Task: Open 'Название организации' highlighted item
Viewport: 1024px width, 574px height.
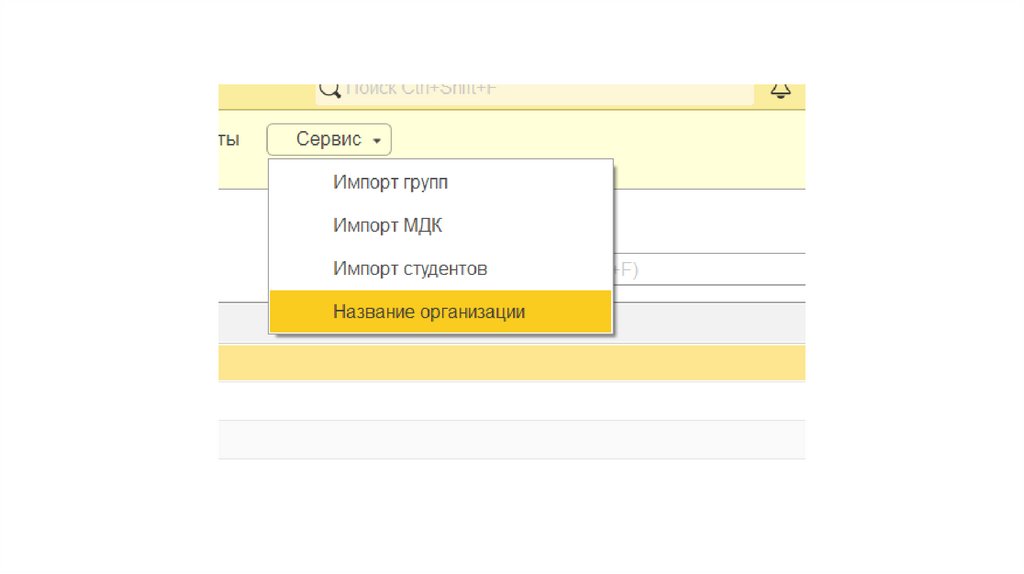Action: (x=429, y=312)
